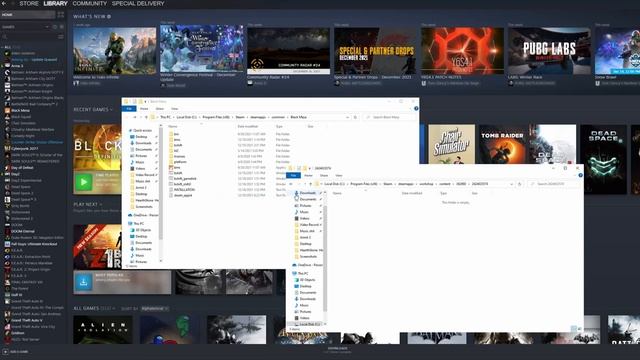Open Share tab in the front workshop Explorer
Screen dimensions: 640x360
pos(324,176)
